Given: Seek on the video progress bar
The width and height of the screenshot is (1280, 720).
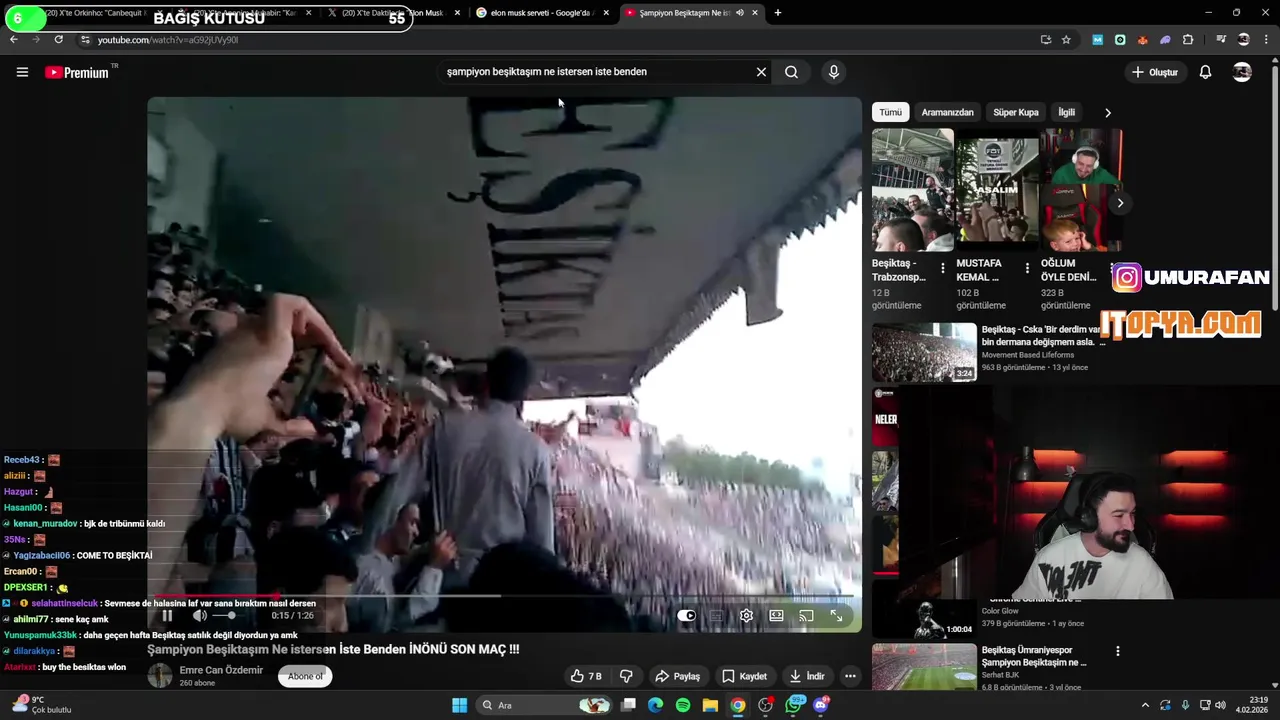Looking at the screenshot, I should pos(504,596).
